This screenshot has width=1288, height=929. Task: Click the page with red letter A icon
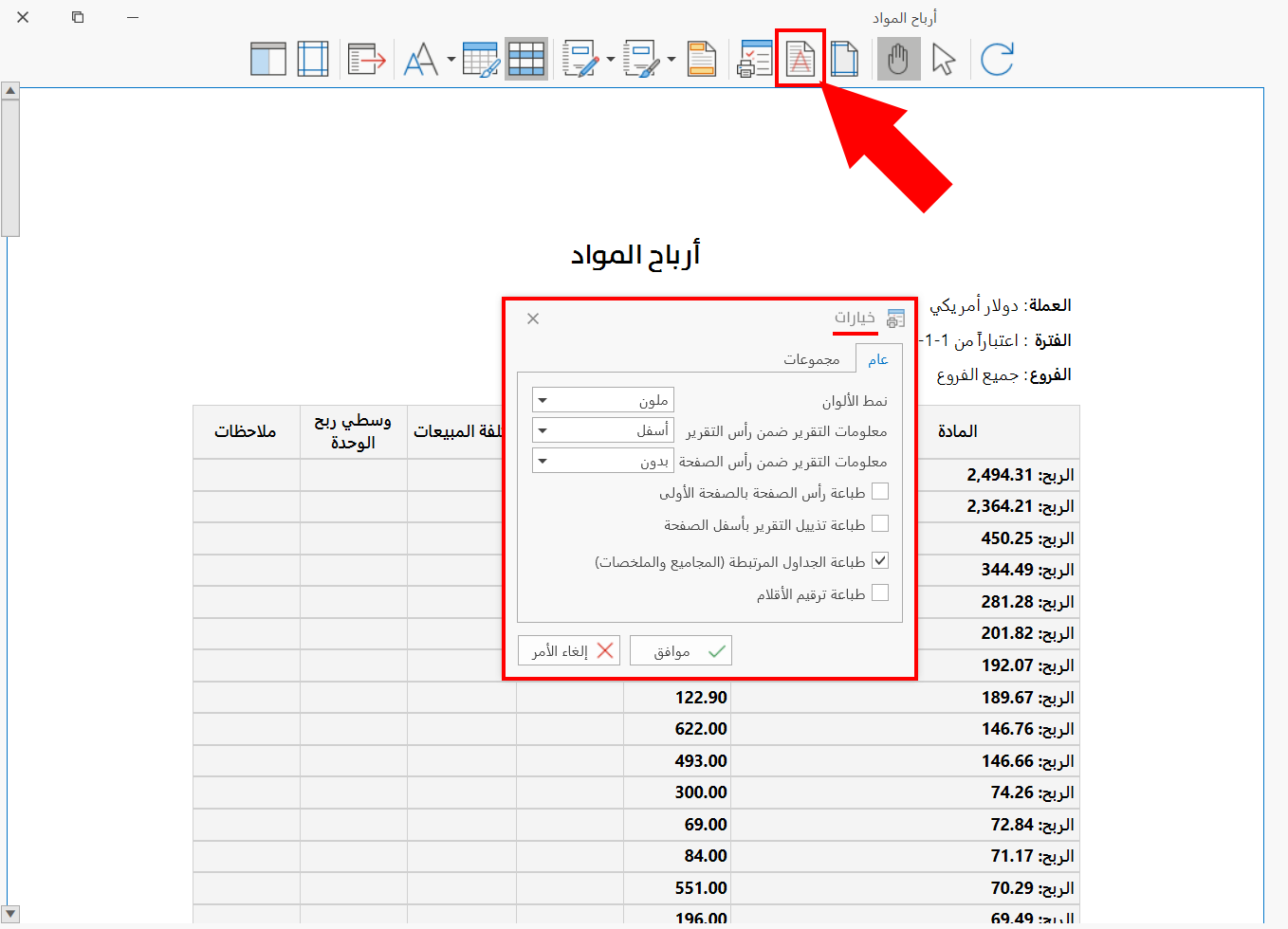(800, 59)
